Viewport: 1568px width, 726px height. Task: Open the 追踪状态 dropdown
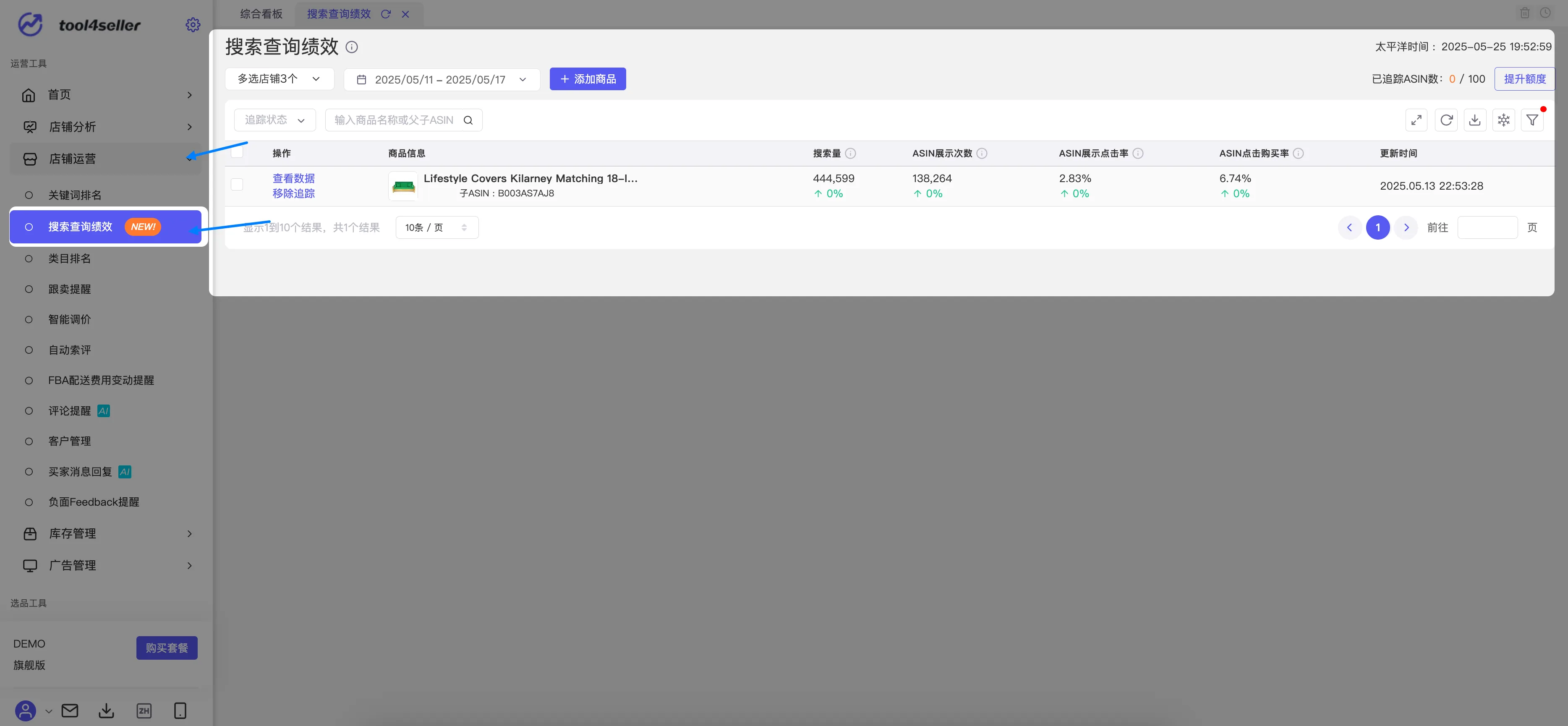click(274, 120)
